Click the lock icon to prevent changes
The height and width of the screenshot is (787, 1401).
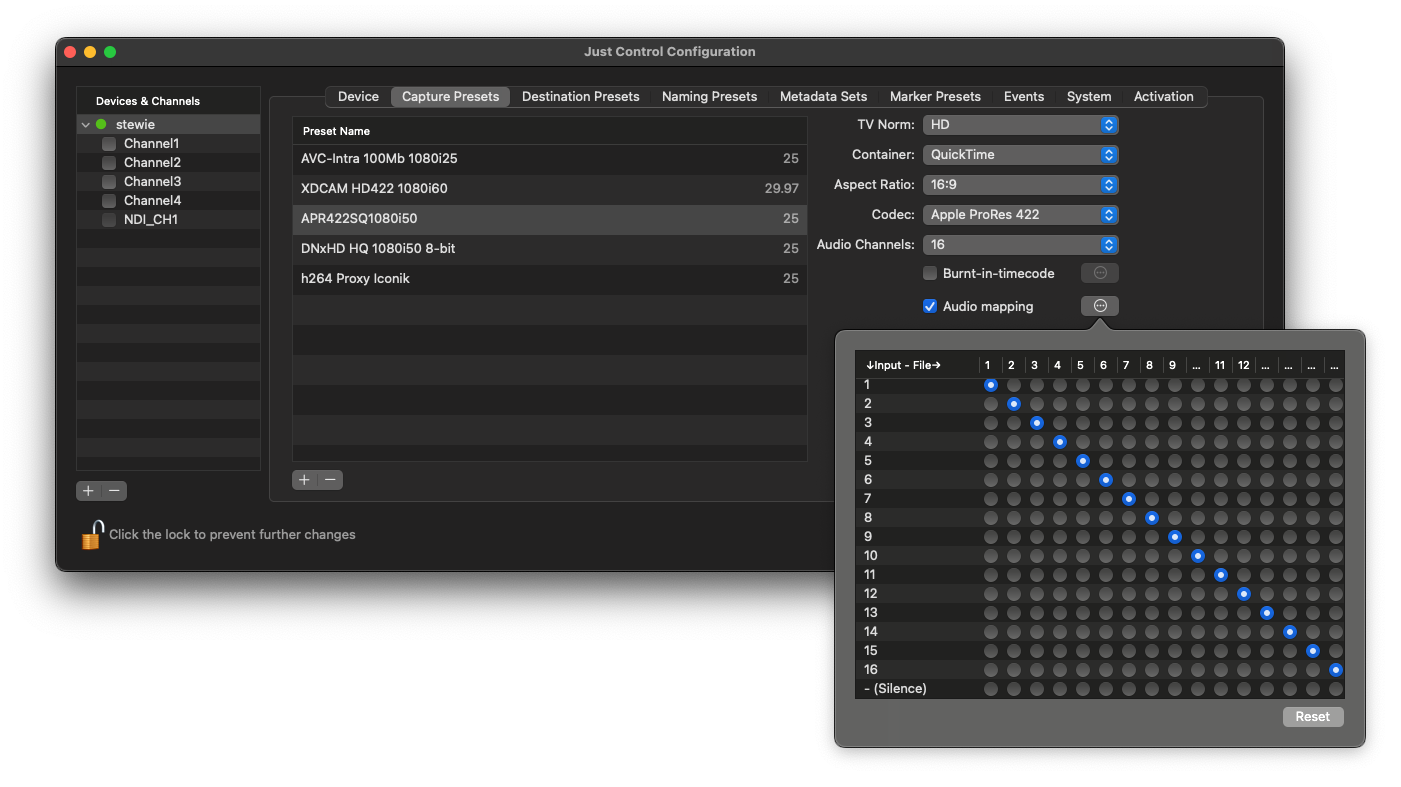click(x=92, y=535)
